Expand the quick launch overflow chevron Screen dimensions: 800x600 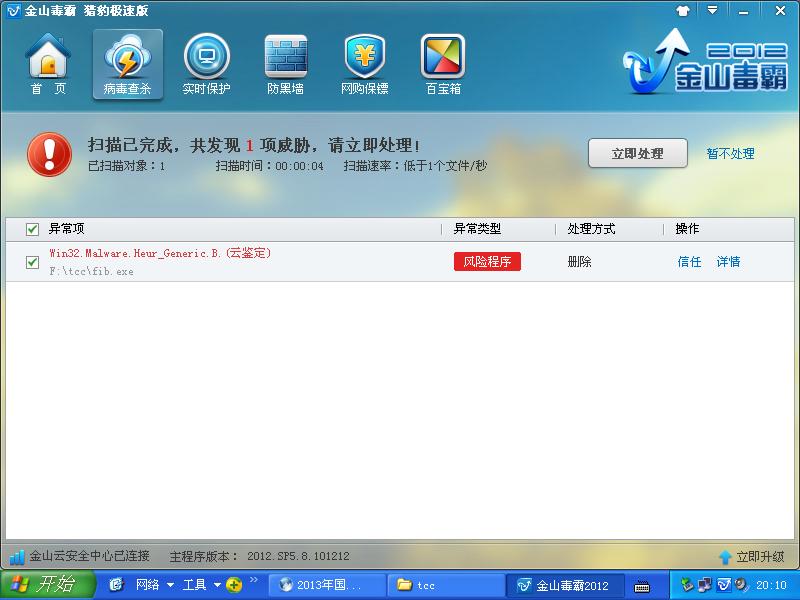[254, 580]
